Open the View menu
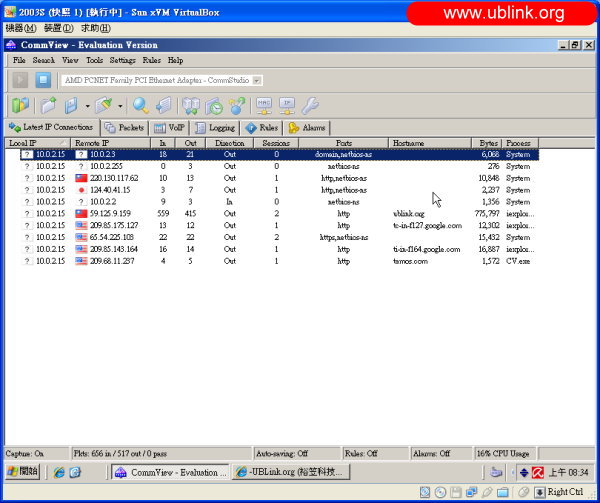The width and height of the screenshot is (600, 503). click(x=70, y=60)
